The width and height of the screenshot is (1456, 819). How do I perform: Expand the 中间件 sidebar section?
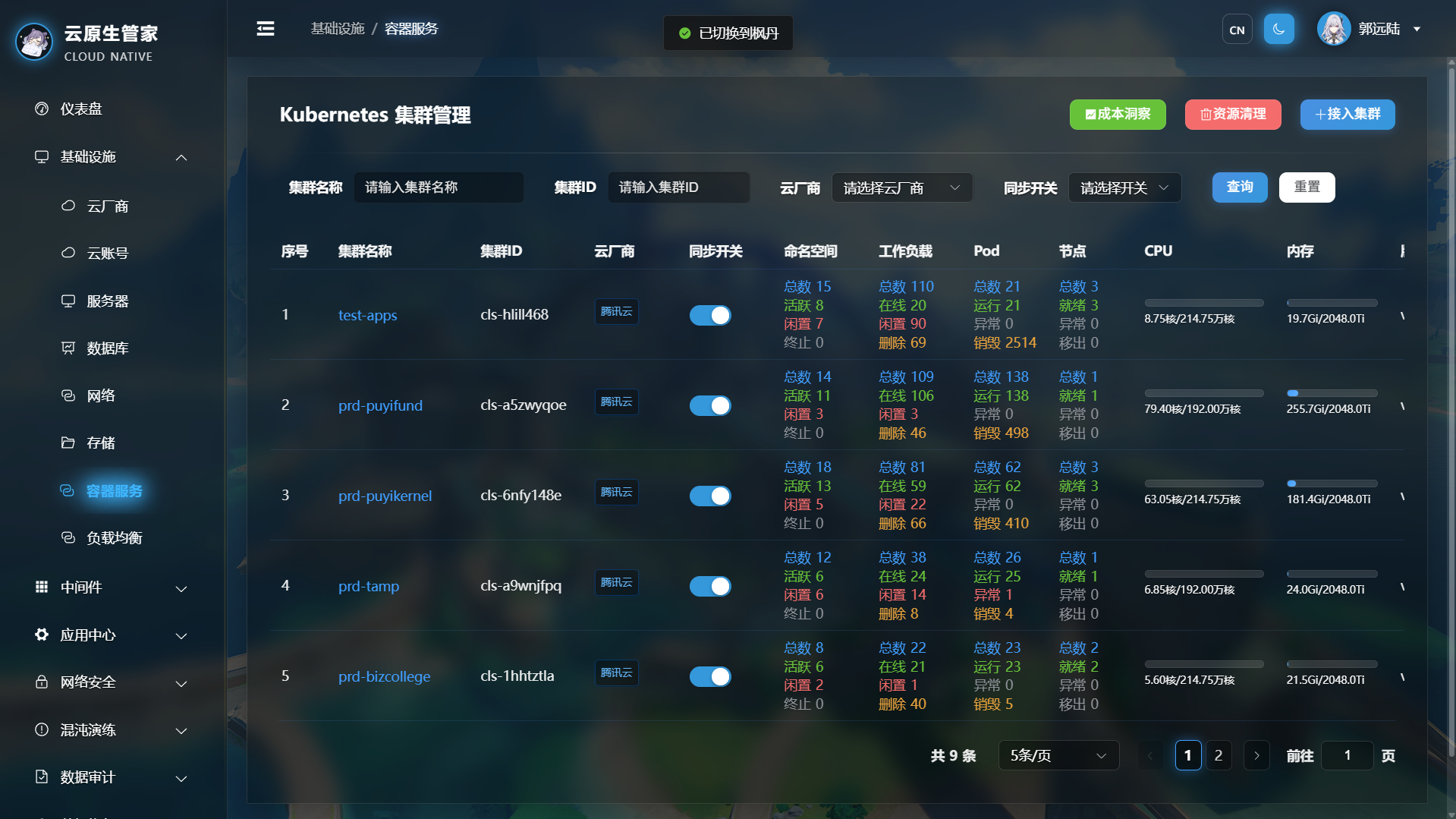click(x=112, y=587)
